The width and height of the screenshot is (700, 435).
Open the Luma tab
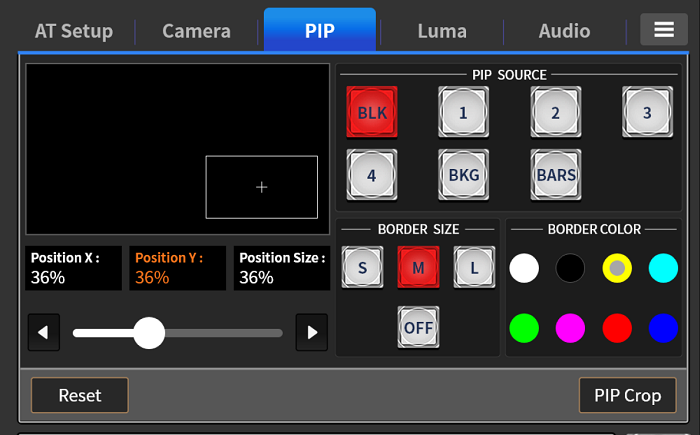pyautogui.click(x=442, y=31)
